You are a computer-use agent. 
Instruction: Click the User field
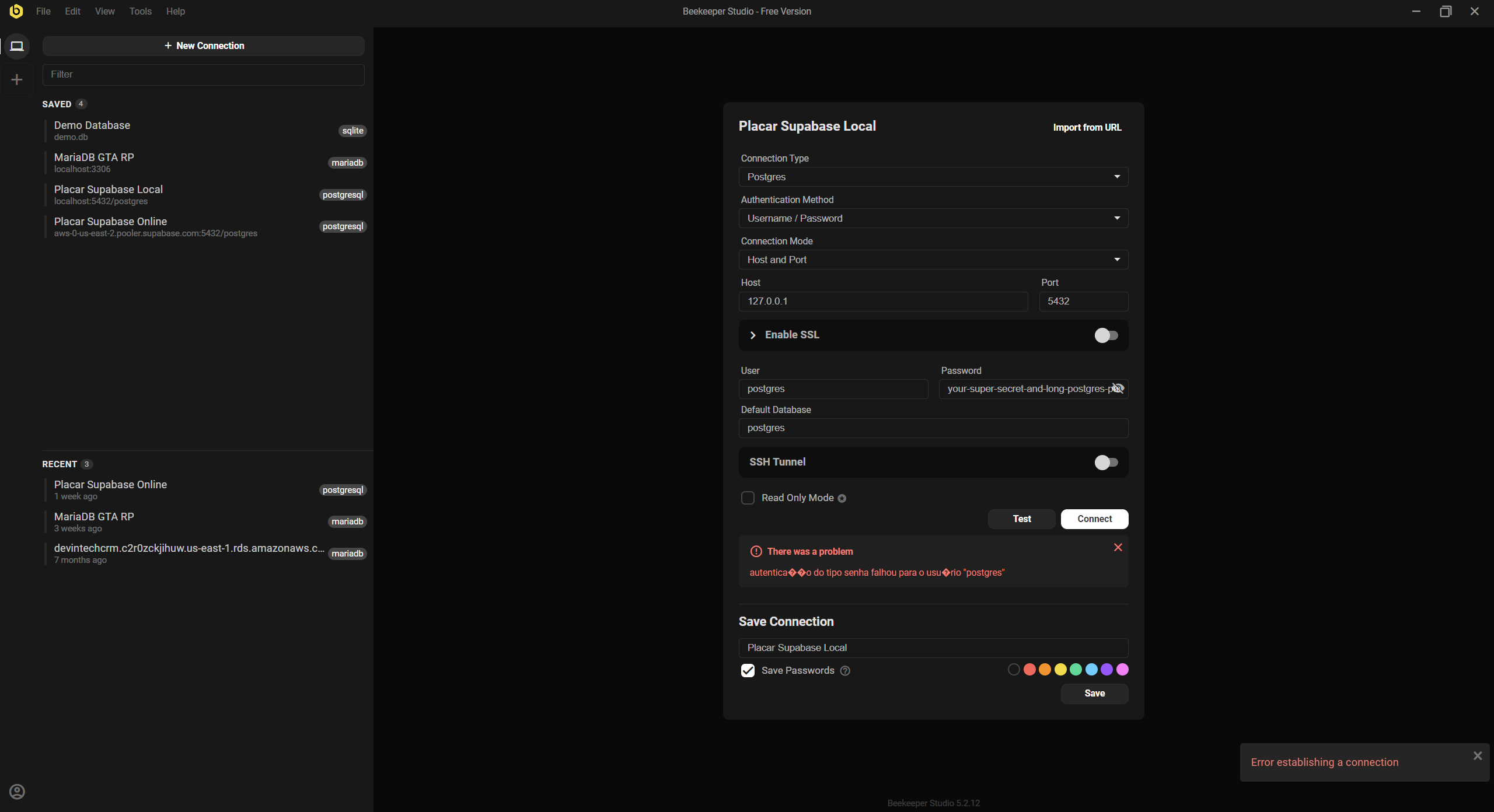tap(833, 389)
